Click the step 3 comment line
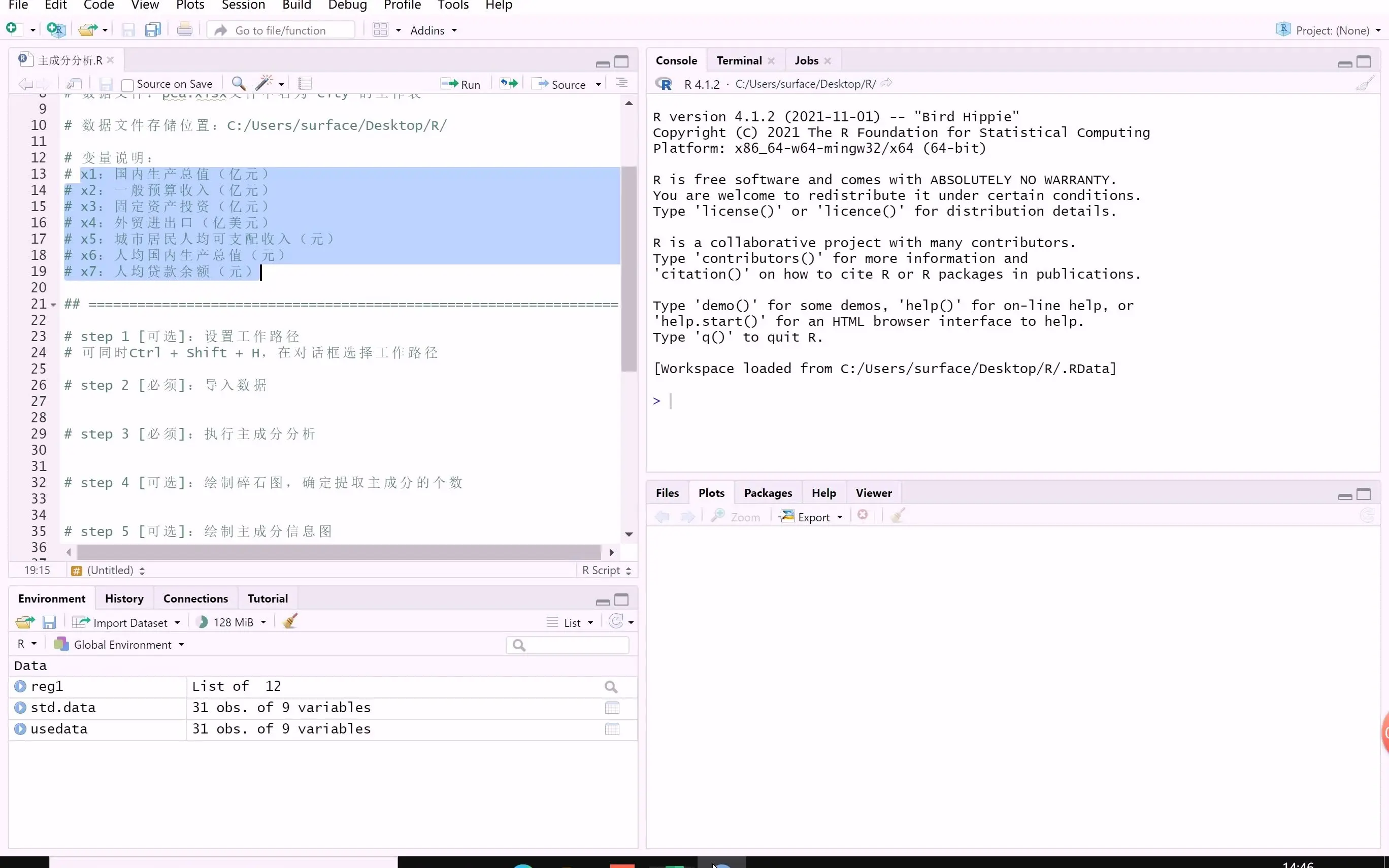The width and height of the screenshot is (1389, 868). point(189,433)
